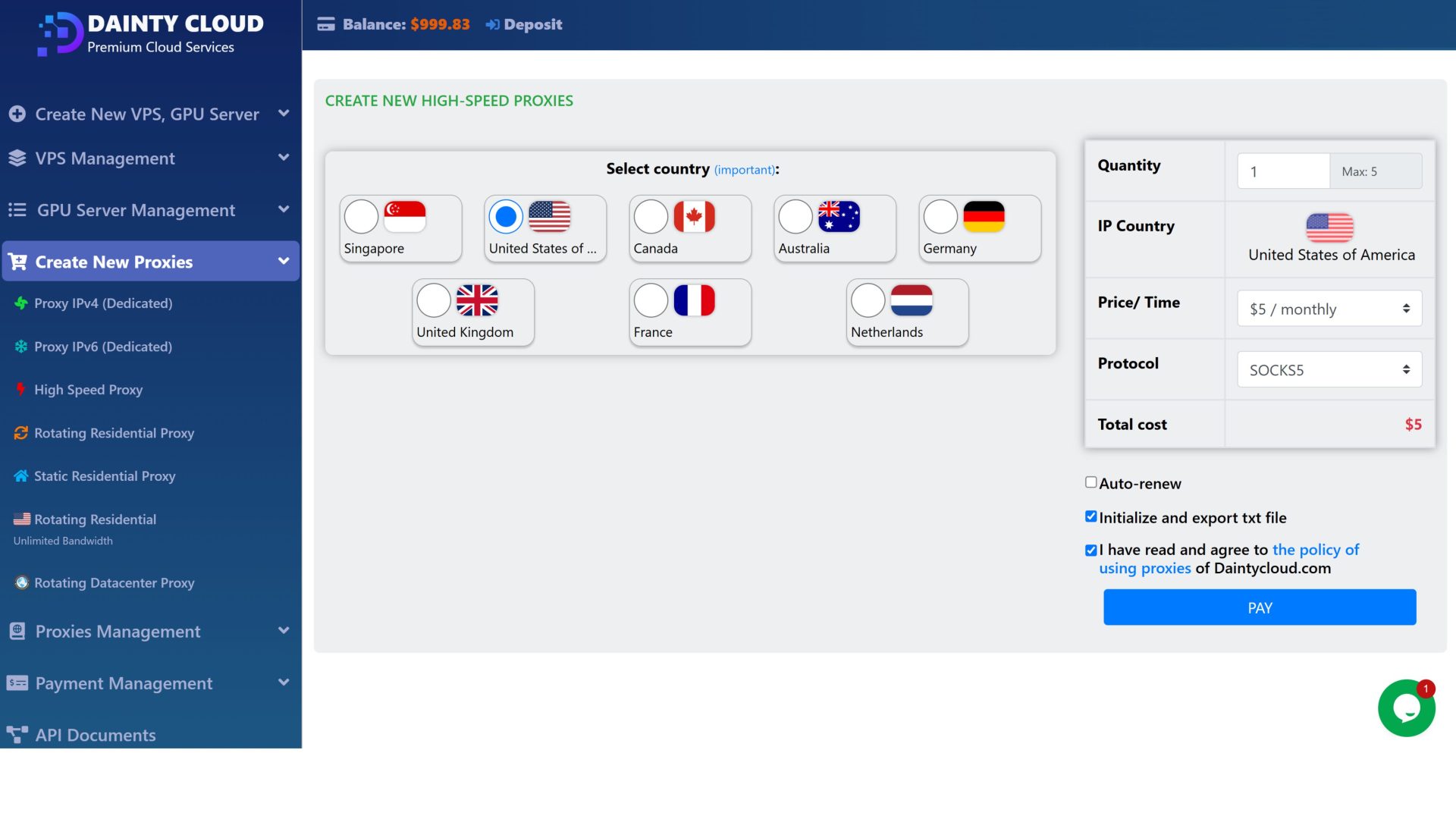Click the house icon beside Static Residential Proxy

21,475
